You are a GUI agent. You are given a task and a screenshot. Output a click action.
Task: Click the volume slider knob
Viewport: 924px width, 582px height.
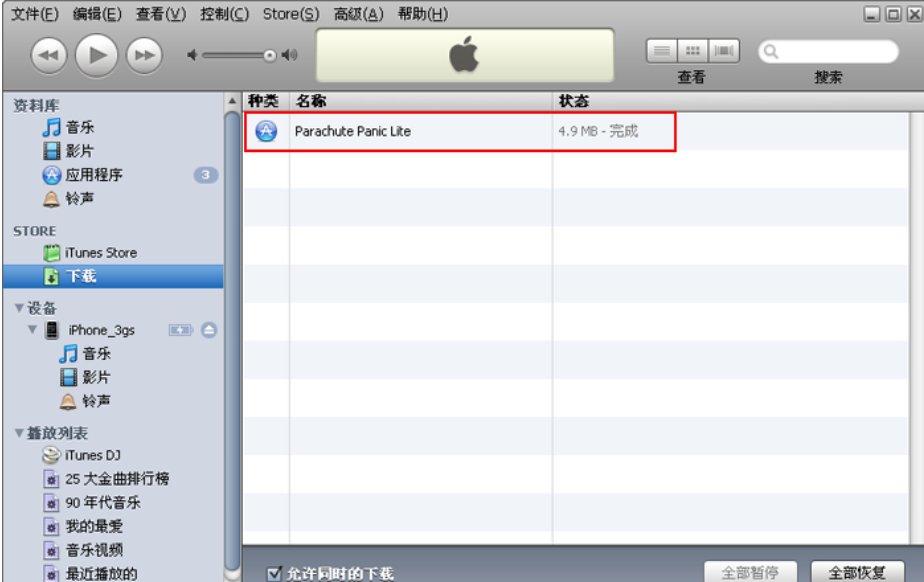coord(269,55)
